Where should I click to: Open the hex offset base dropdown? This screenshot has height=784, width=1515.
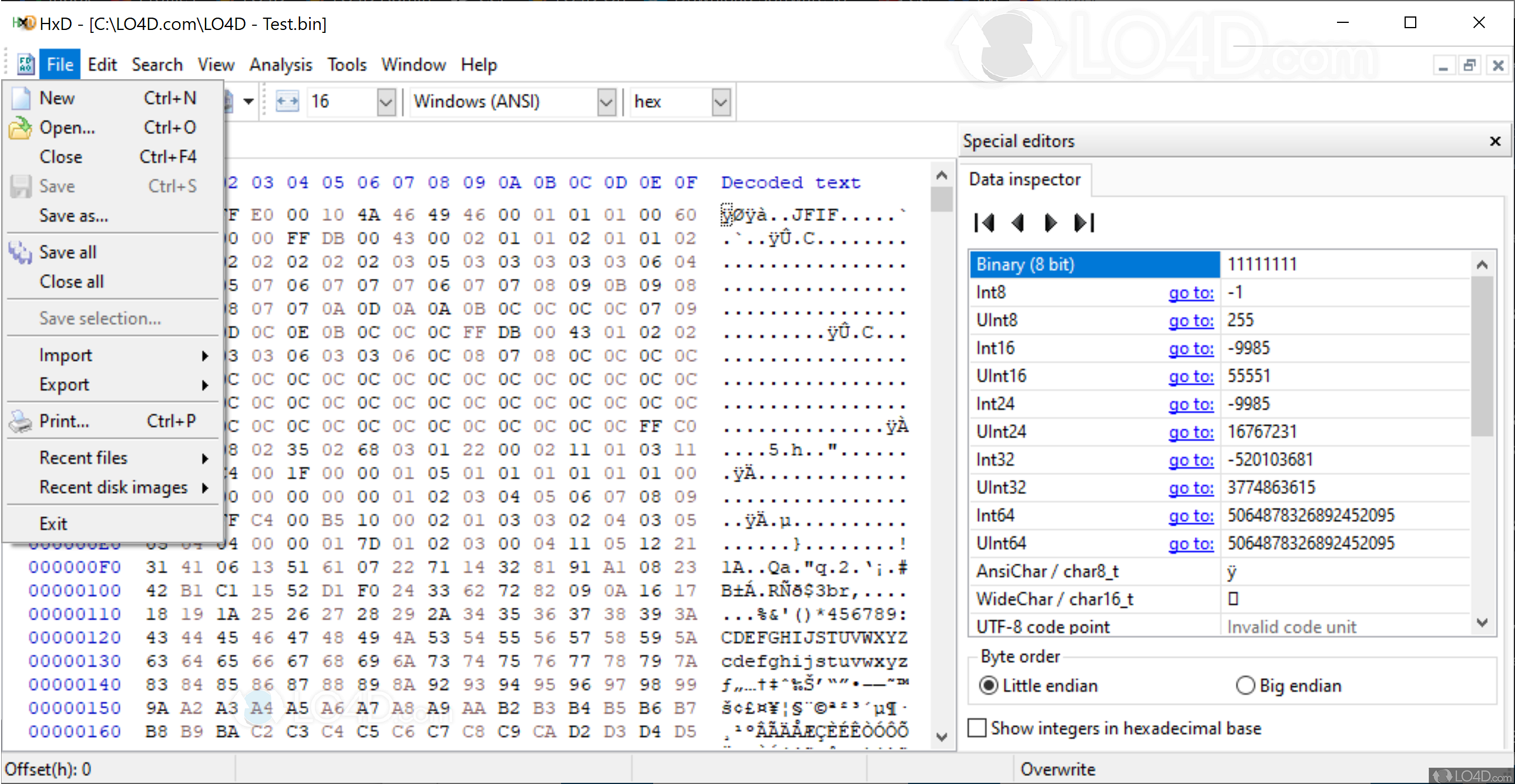point(720,102)
